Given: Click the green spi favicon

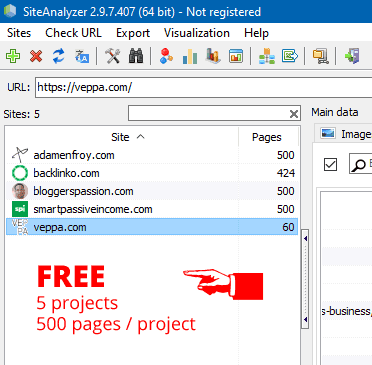Looking at the screenshot, I should click(20, 209).
